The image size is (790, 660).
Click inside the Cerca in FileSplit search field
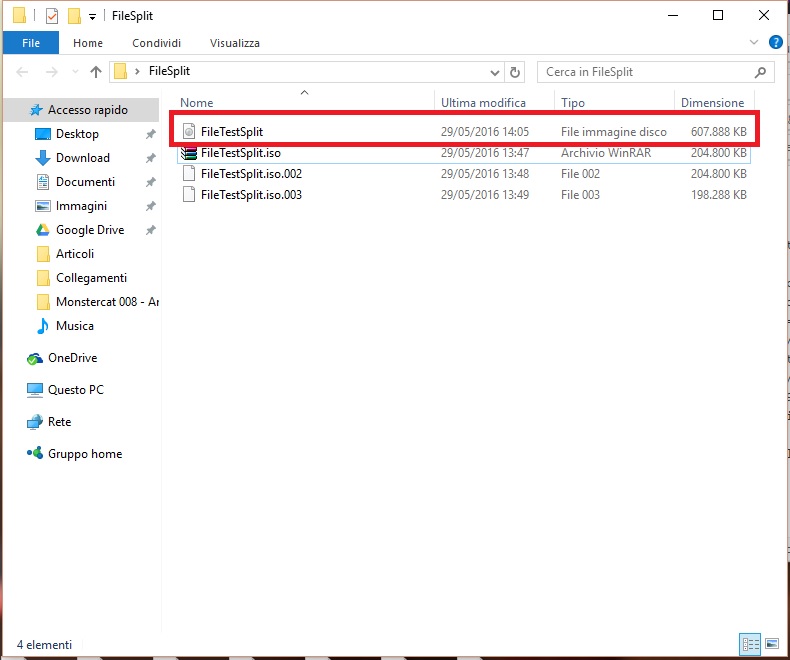tap(645, 72)
